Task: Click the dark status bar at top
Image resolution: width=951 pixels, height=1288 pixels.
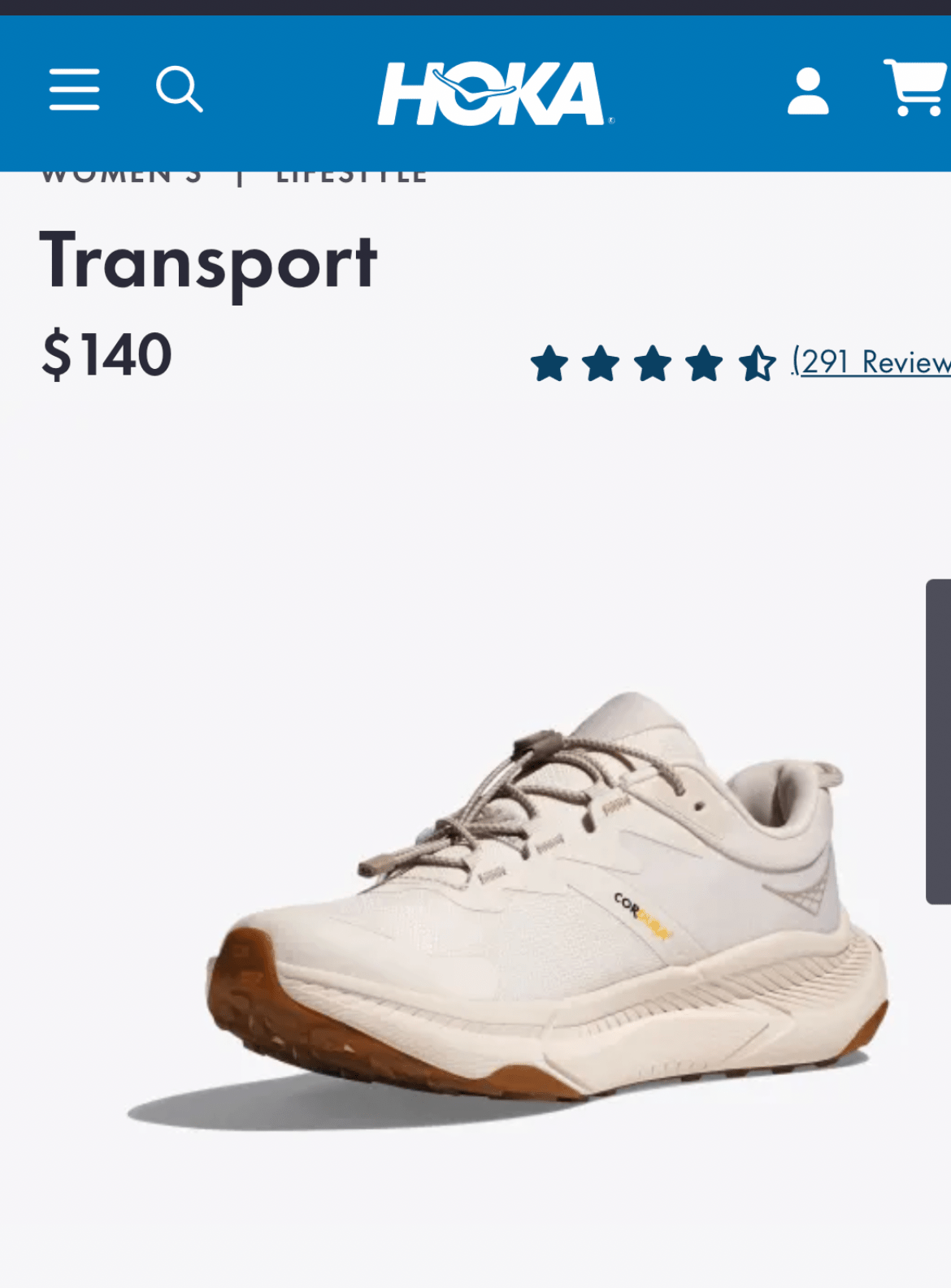Action: [x=475, y=7]
